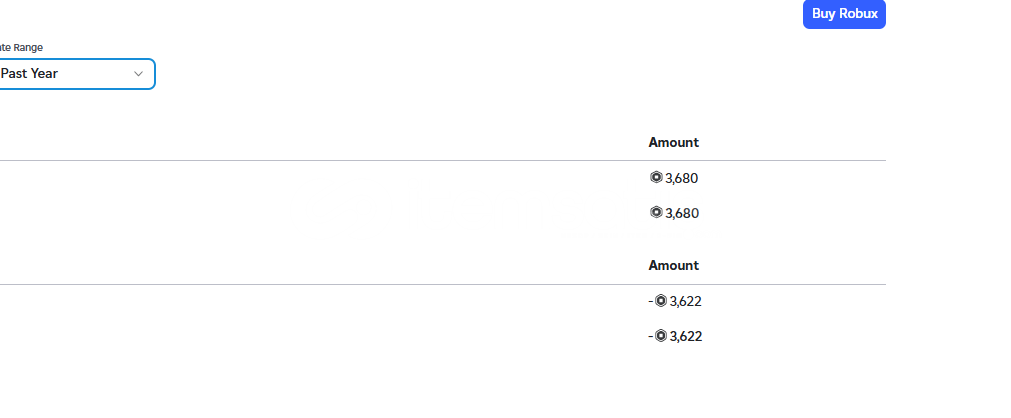Click the divider line under second Amount header
Image resolution: width=1011 pixels, height=418 pixels.
pos(443,284)
